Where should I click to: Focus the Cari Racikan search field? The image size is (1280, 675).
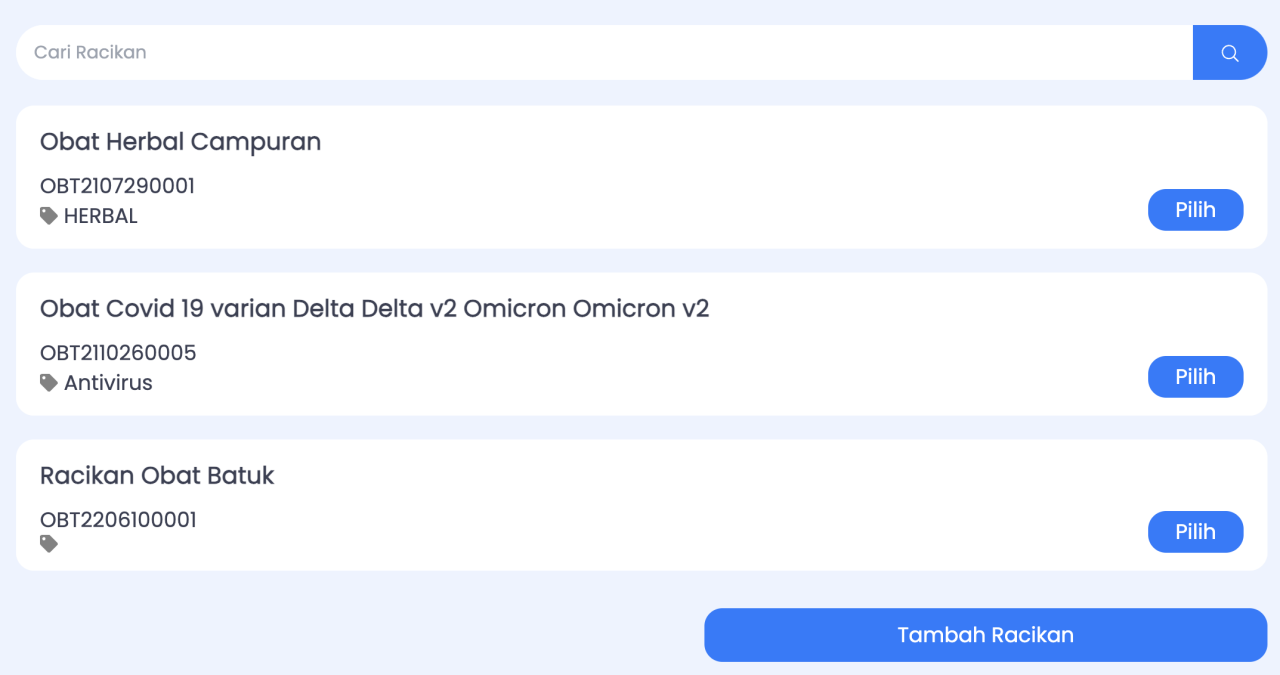[600, 53]
